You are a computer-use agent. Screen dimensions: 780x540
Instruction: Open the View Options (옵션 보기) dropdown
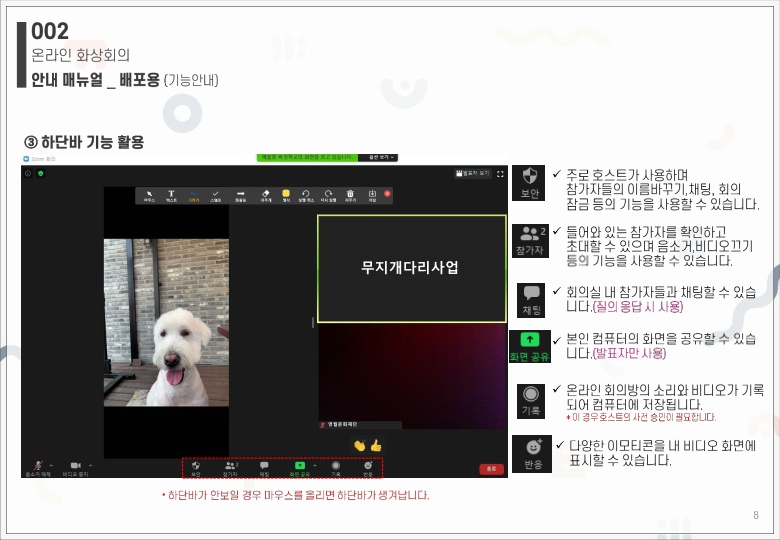(x=378, y=157)
